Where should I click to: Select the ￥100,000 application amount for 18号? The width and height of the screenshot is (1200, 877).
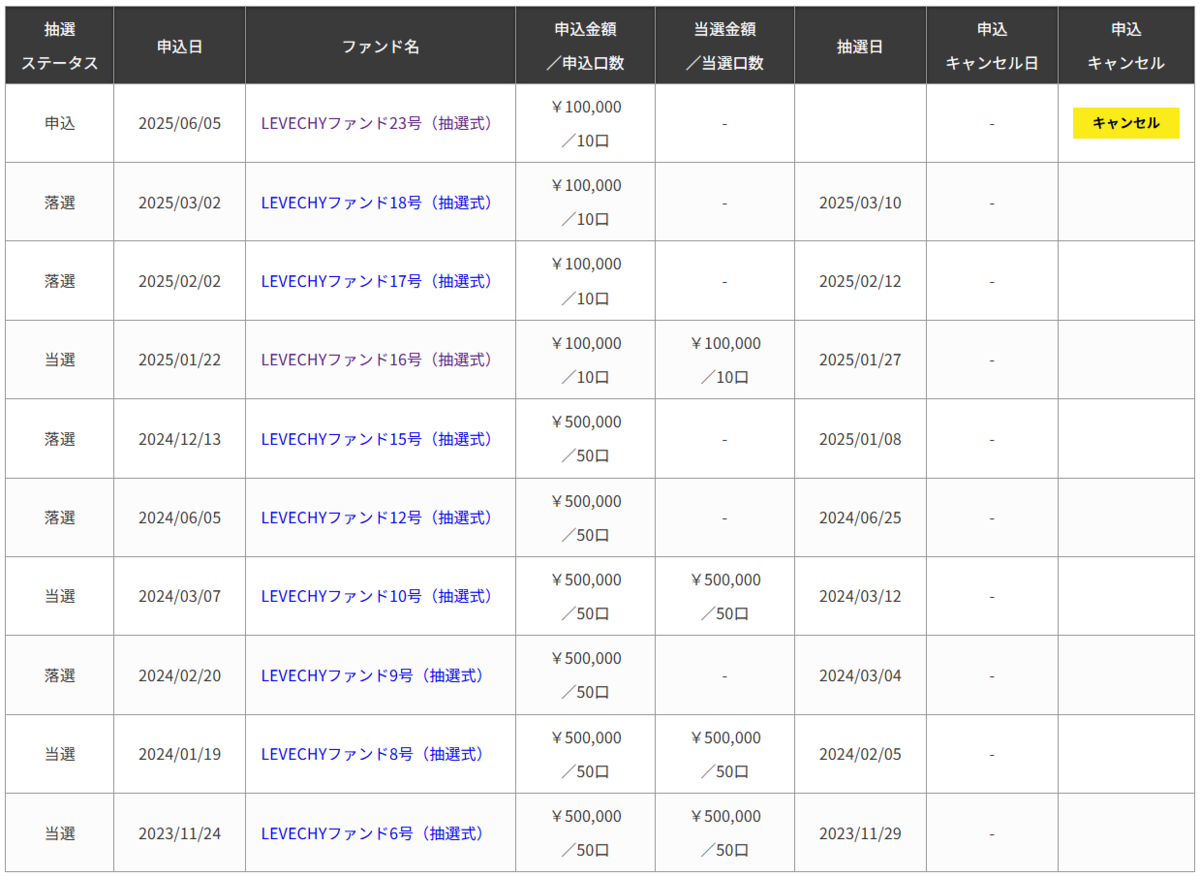pos(586,185)
